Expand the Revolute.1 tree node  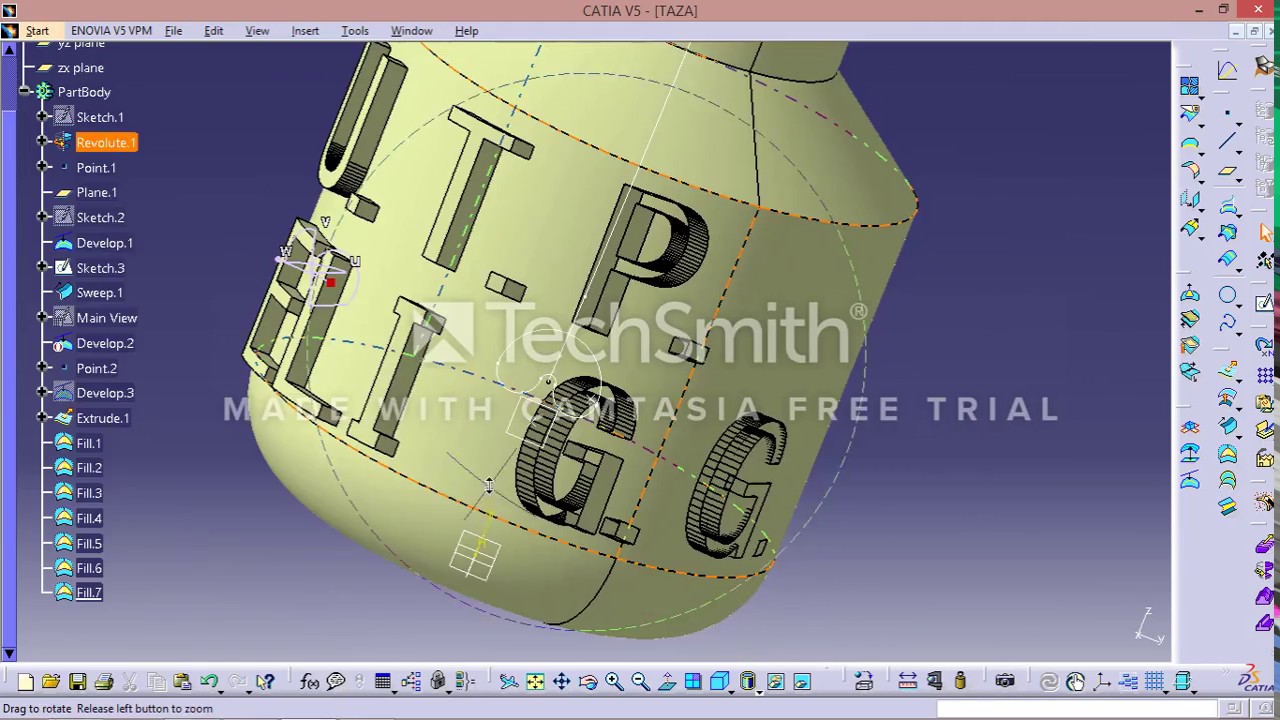42,142
